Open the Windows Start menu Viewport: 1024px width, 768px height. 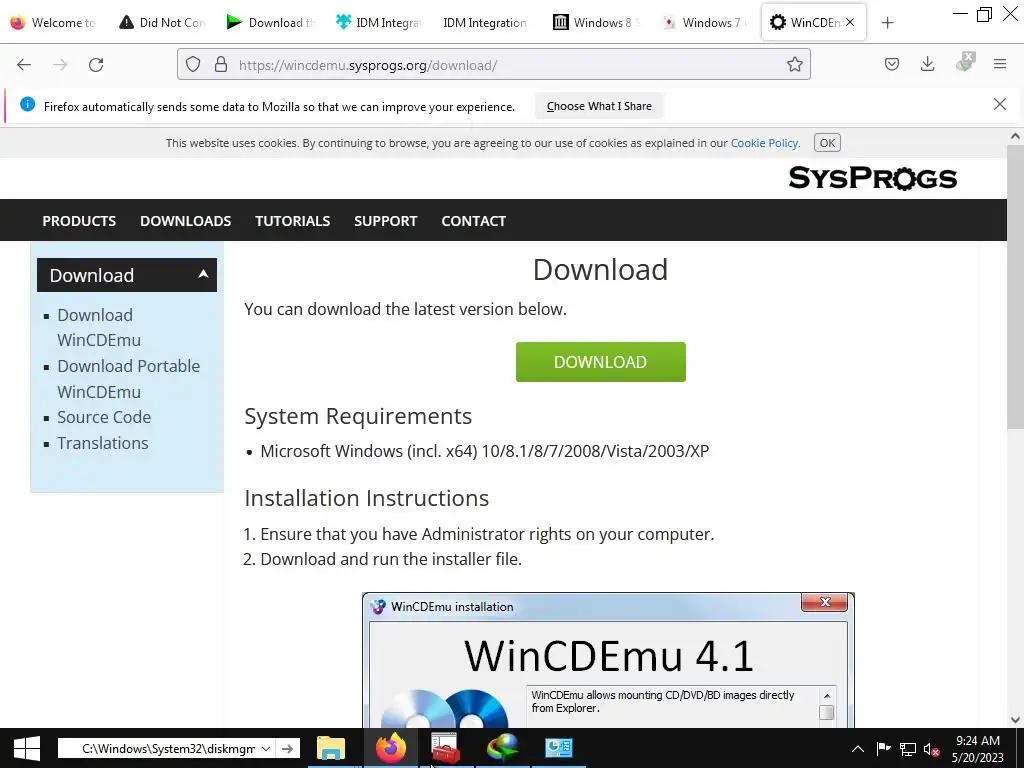[27, 748]
